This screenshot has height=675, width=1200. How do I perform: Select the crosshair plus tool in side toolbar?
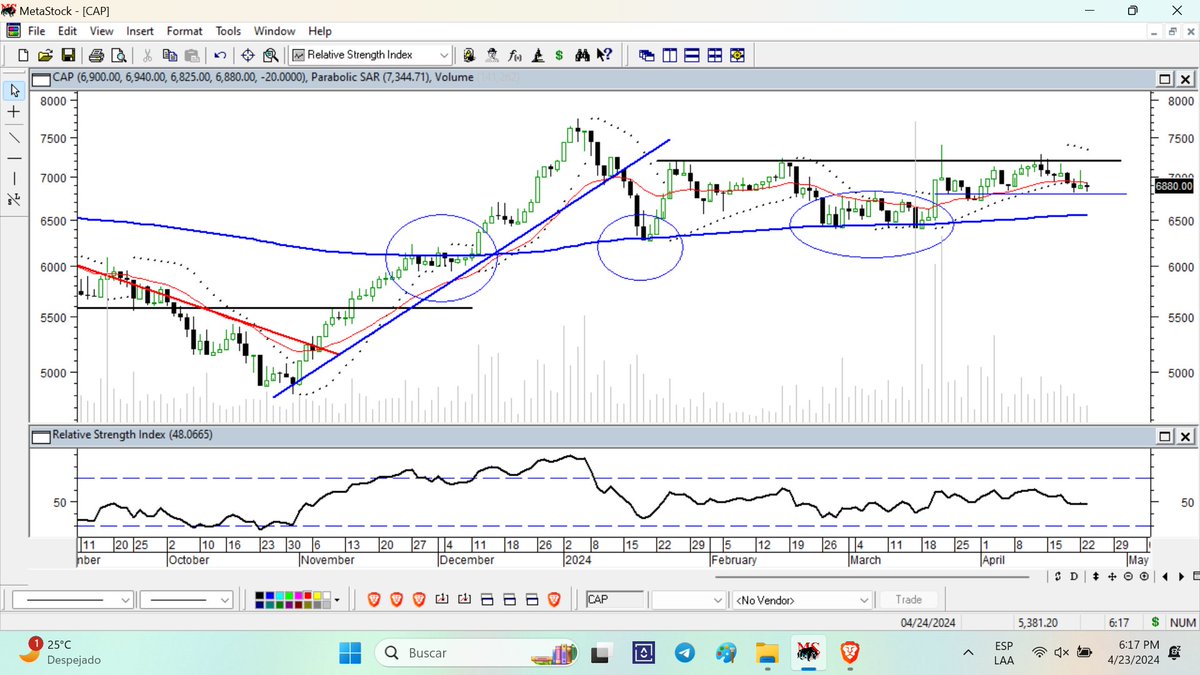[x=14, y=113]
